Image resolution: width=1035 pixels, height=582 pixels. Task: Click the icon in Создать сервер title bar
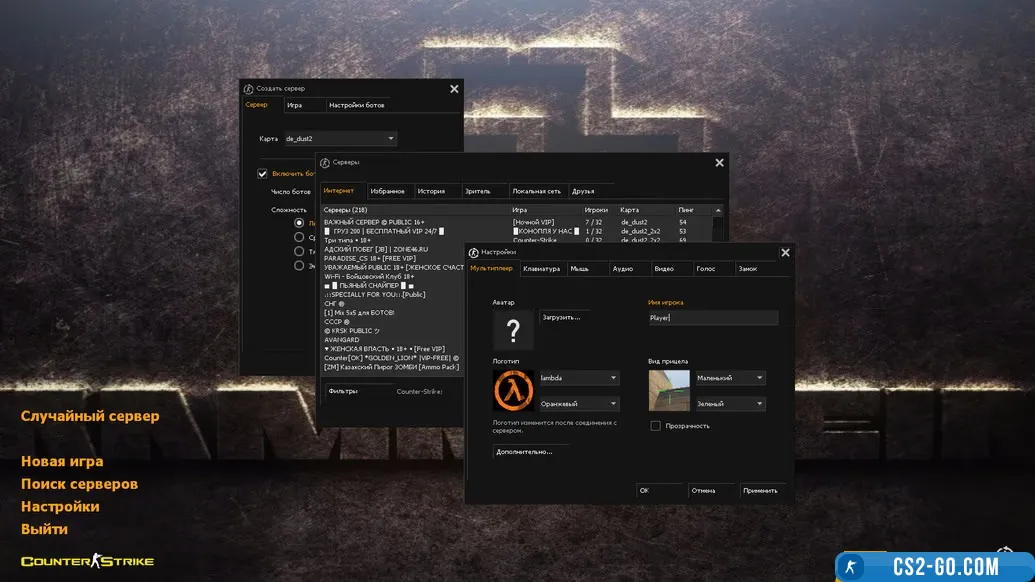pos(249,88)
